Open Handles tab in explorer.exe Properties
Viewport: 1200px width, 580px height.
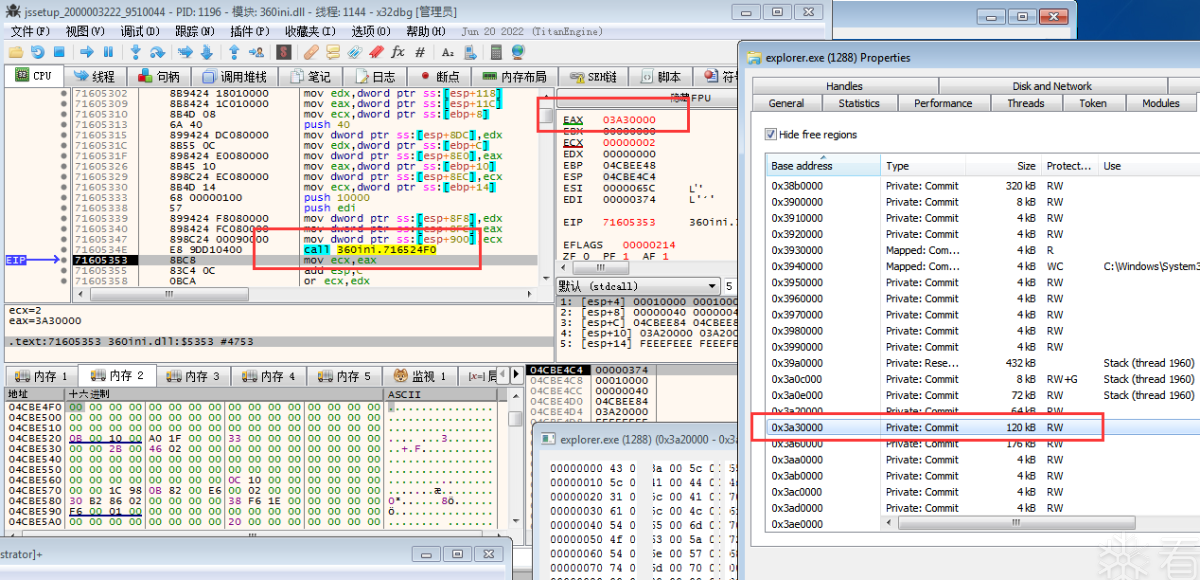844,86
